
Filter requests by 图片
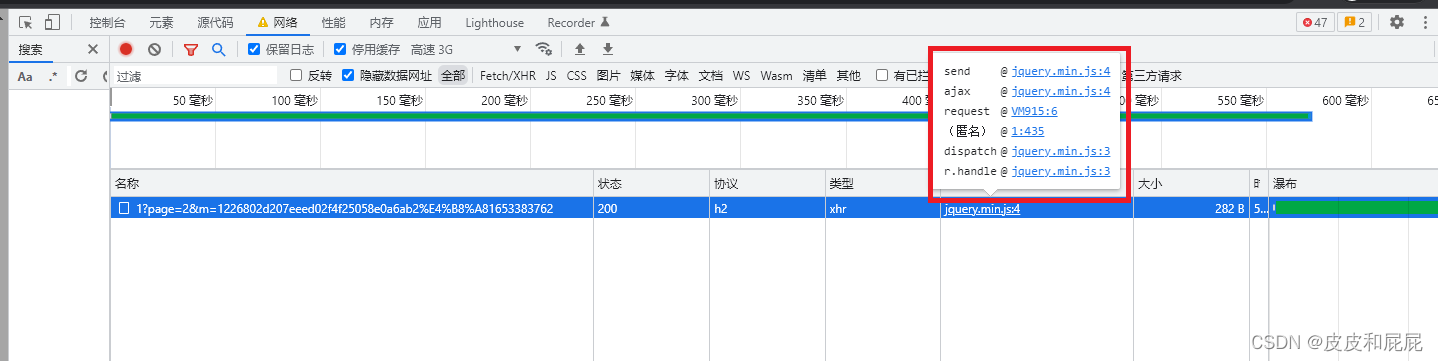tap(608, 75)
